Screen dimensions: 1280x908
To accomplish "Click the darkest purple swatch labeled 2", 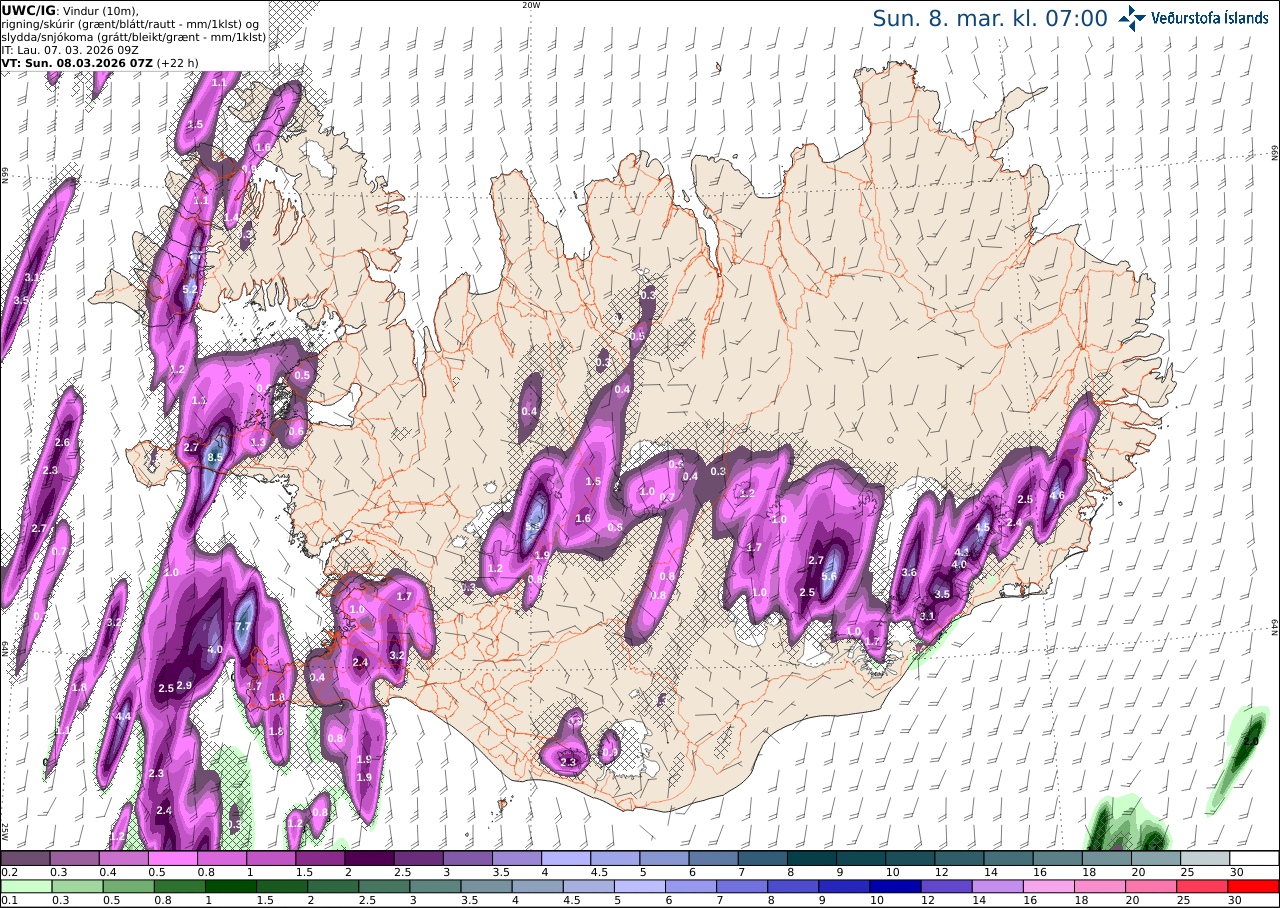I will click(368, 858).
